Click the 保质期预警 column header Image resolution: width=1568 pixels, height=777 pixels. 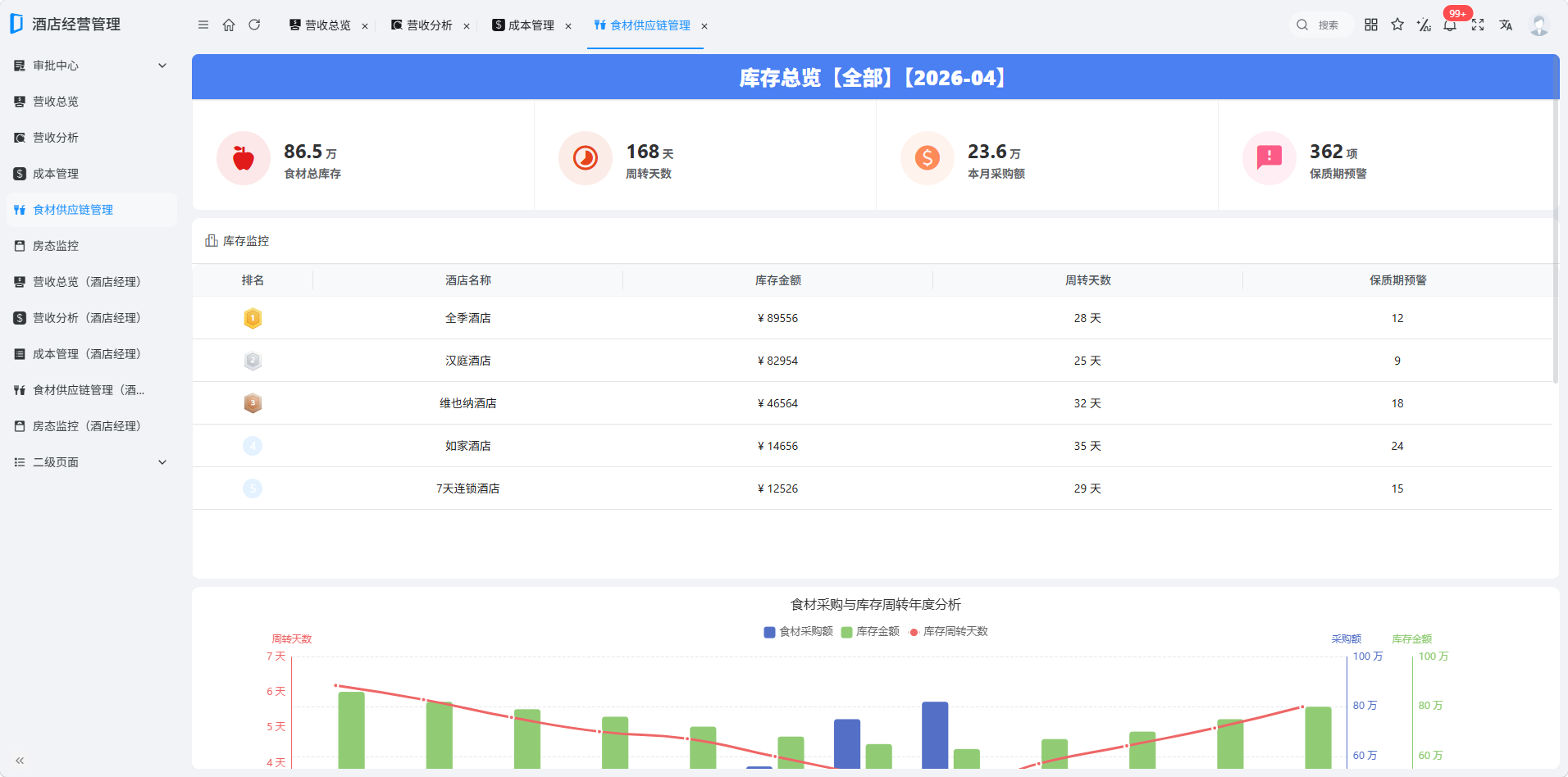pos(1398,280)
